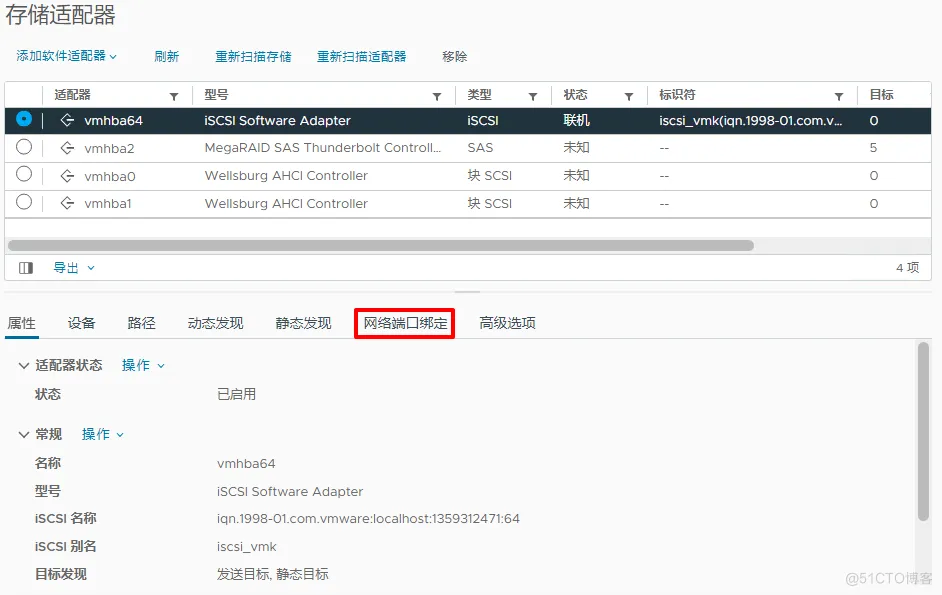Click the 刷新 button
The height and width of the screenshot is (595, 942).
166,56
